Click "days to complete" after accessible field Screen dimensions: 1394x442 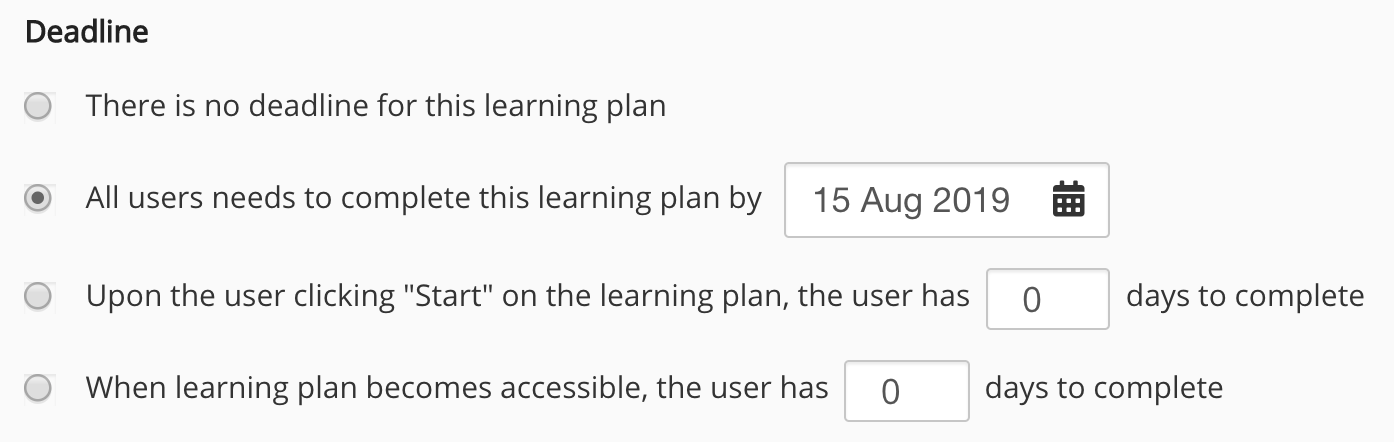(1103, 387)
